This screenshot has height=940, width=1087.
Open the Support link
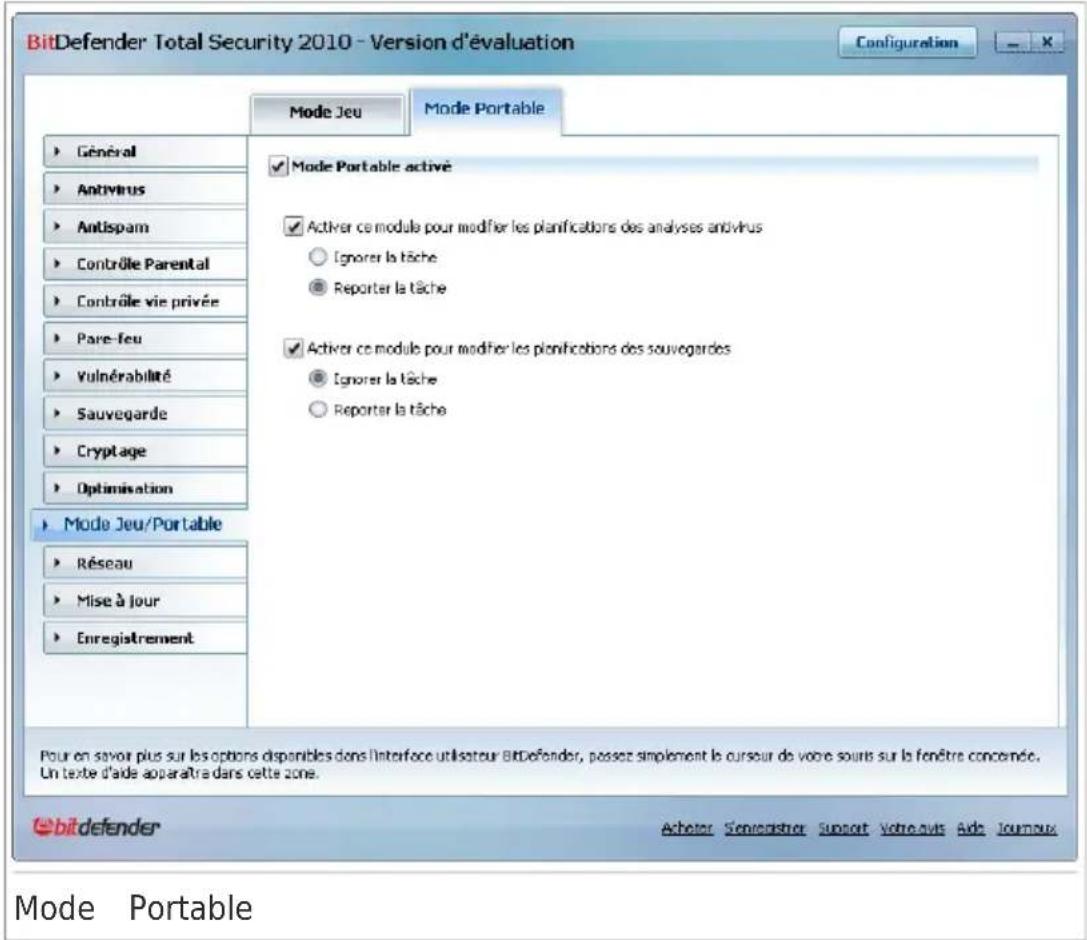tap(843, 828)
